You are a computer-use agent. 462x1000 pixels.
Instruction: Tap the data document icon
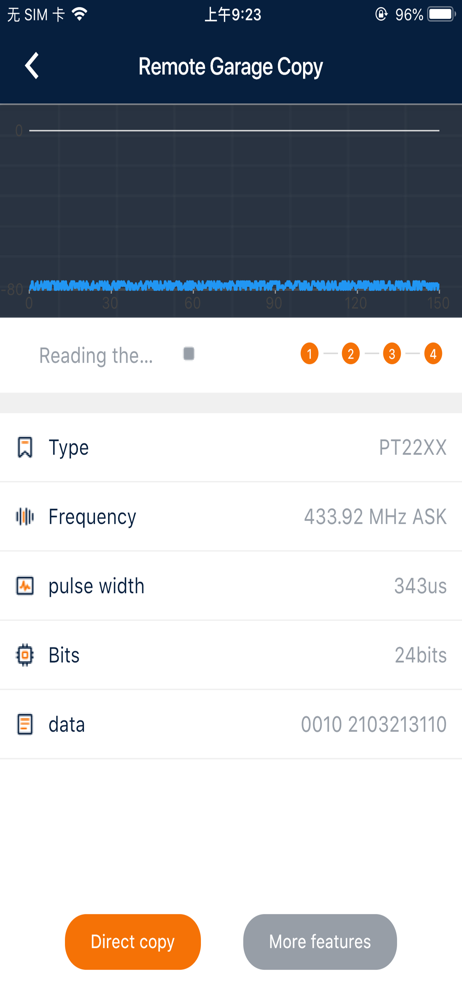(24, 724)
